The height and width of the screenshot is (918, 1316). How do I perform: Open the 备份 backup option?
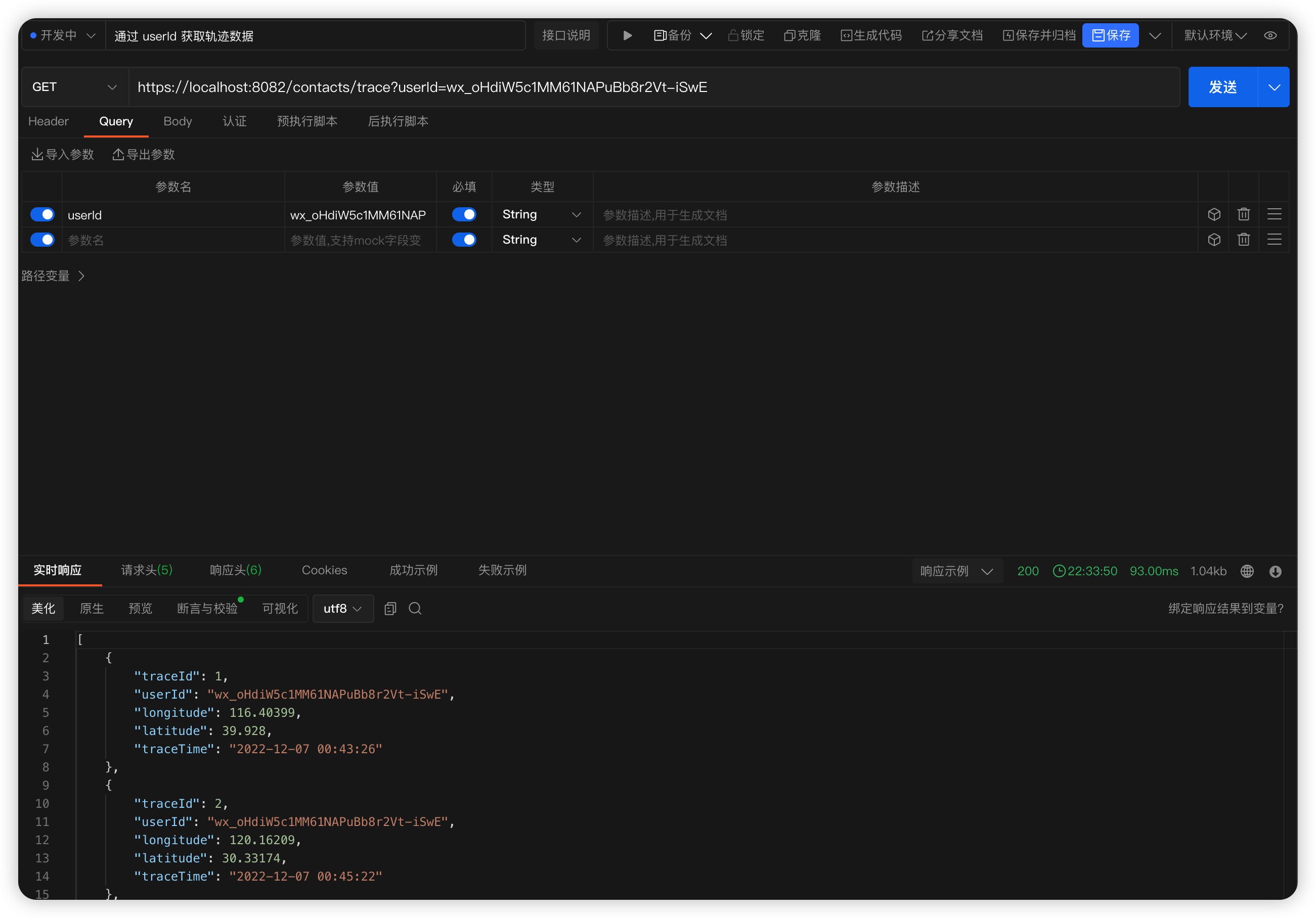click(672, 35)
